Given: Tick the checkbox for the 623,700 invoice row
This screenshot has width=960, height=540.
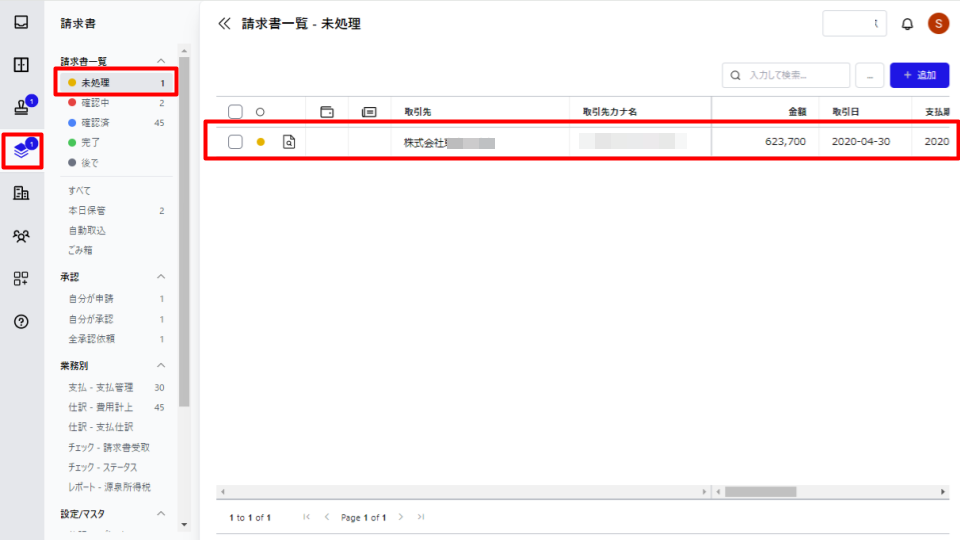Looking at the screenshot, I should tap(235, 142).
